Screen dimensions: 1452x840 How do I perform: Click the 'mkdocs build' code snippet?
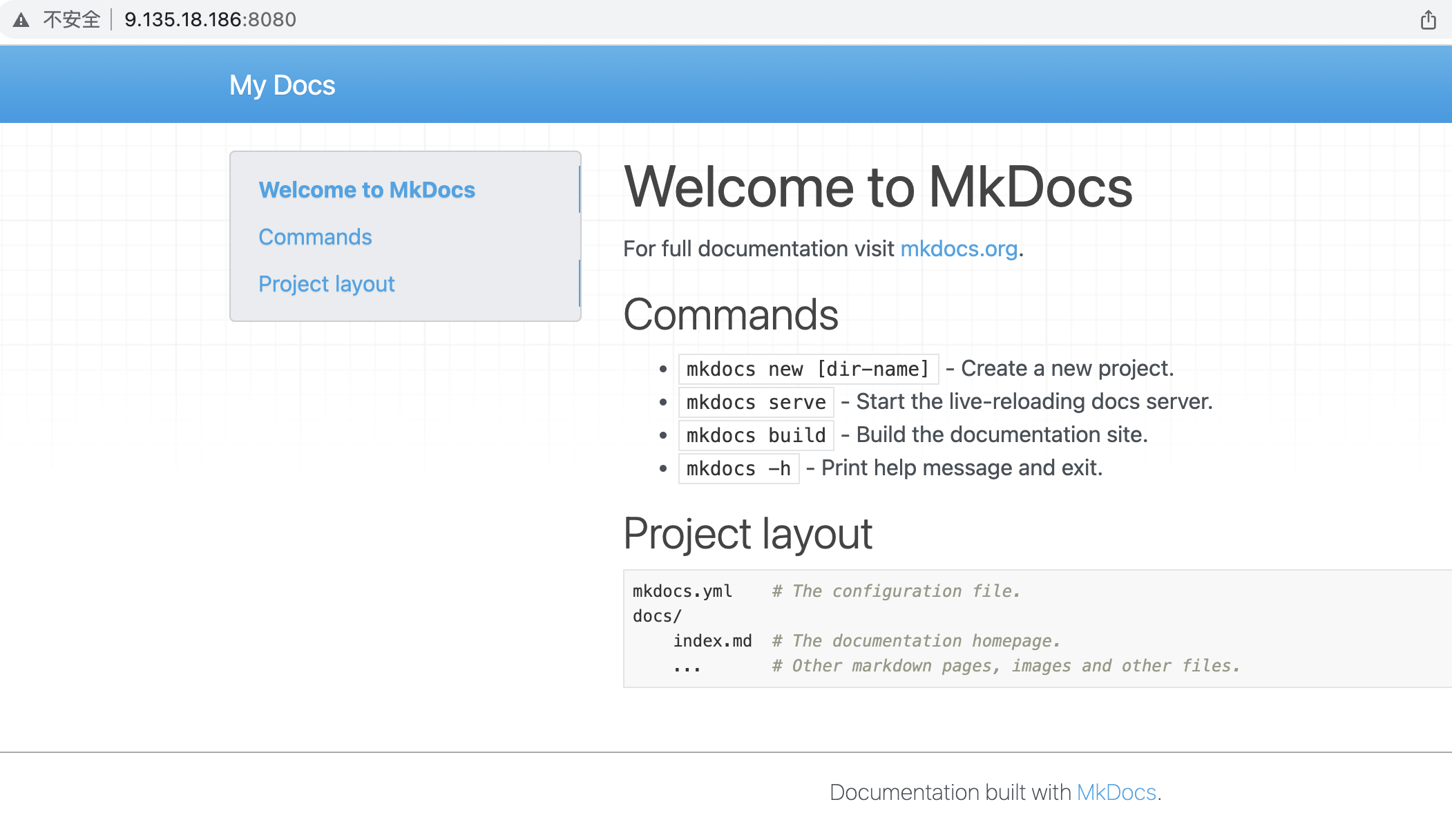(x=756, y=435)
